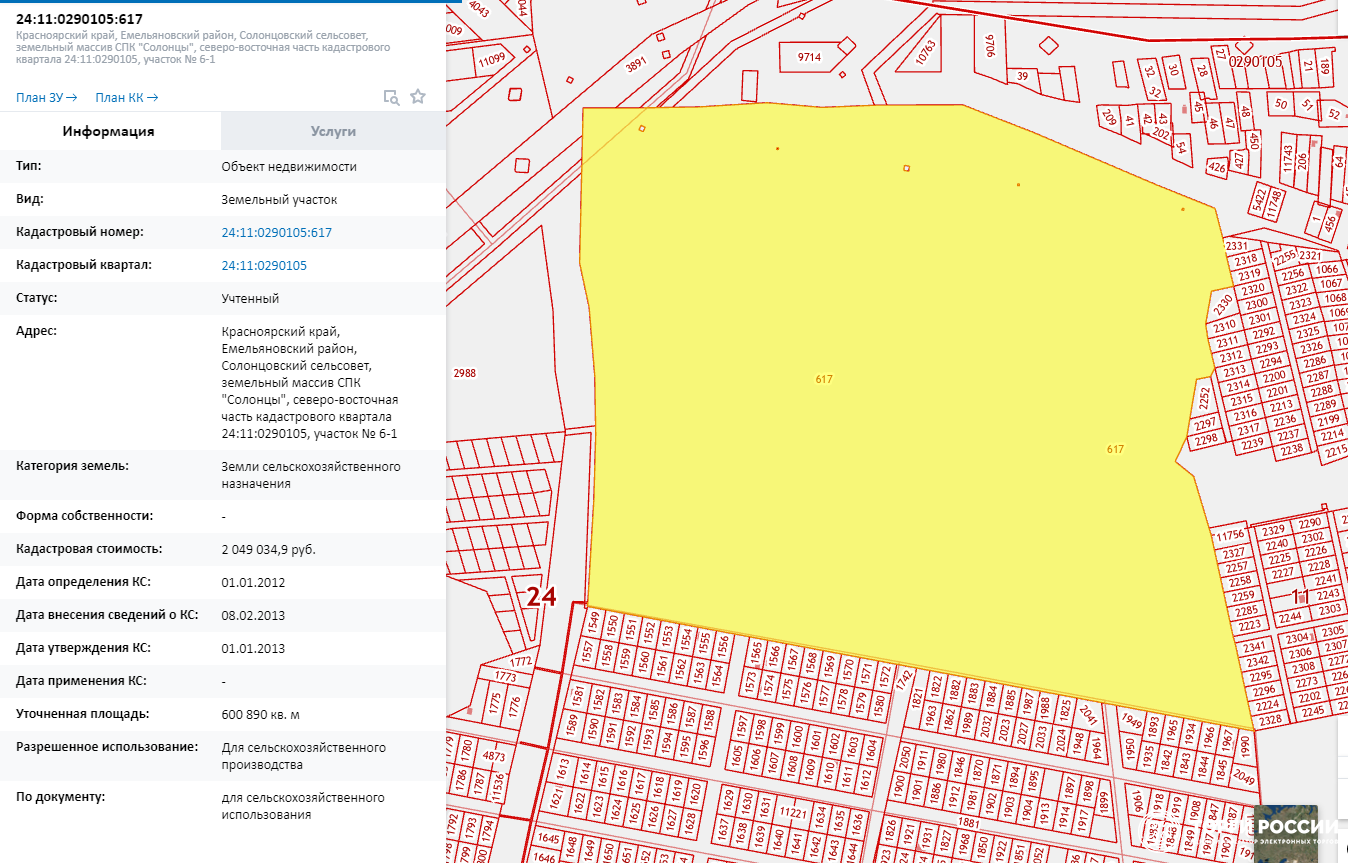The width and height of the screenshot is (1348, 863).
Task: Select parcel 11756 on the map
Action: click(x=1229, y=536)
